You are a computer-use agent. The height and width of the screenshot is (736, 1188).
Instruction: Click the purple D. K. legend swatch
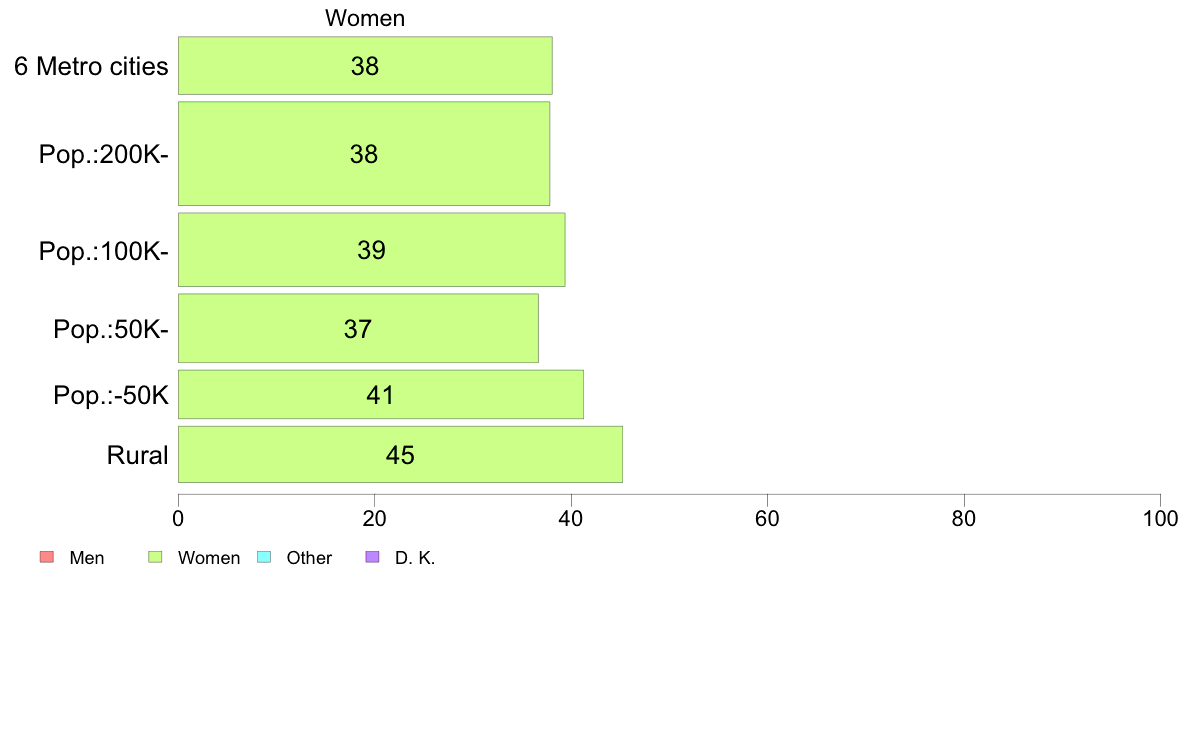coord(372,557)
